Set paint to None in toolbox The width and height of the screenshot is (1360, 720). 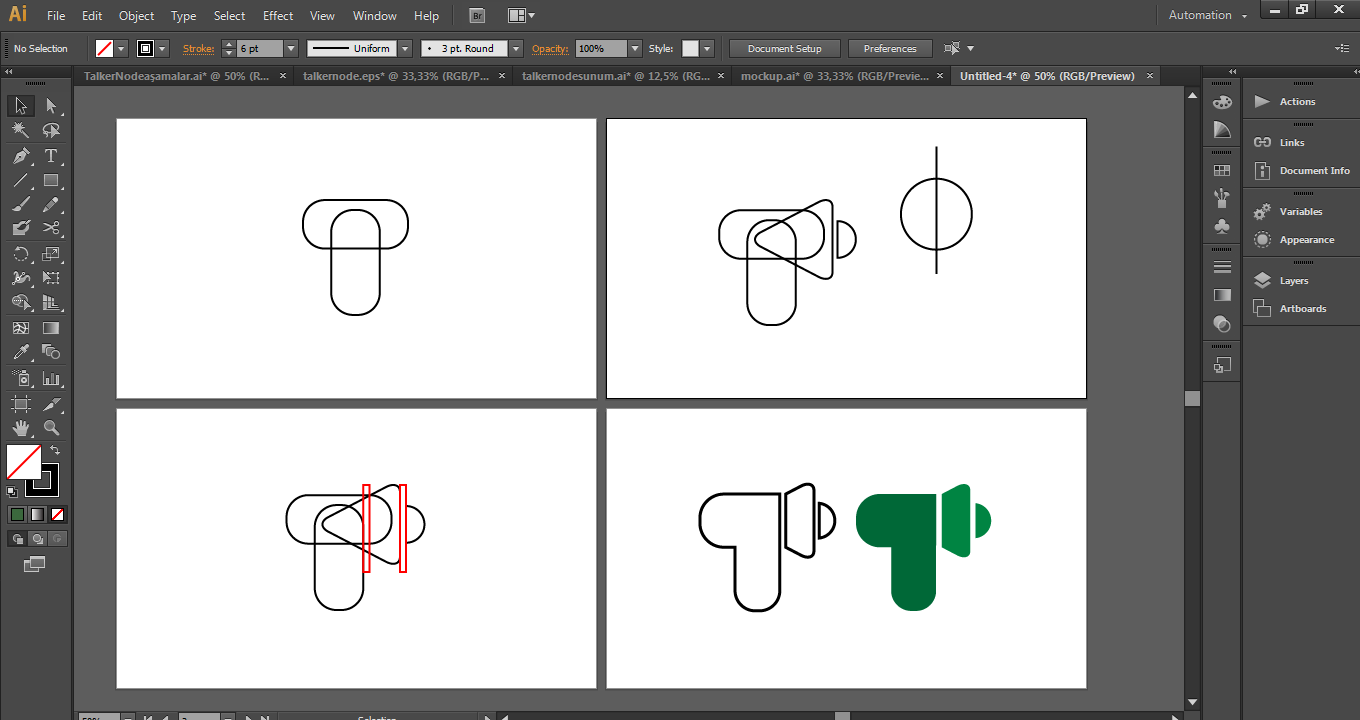(57, 514)
